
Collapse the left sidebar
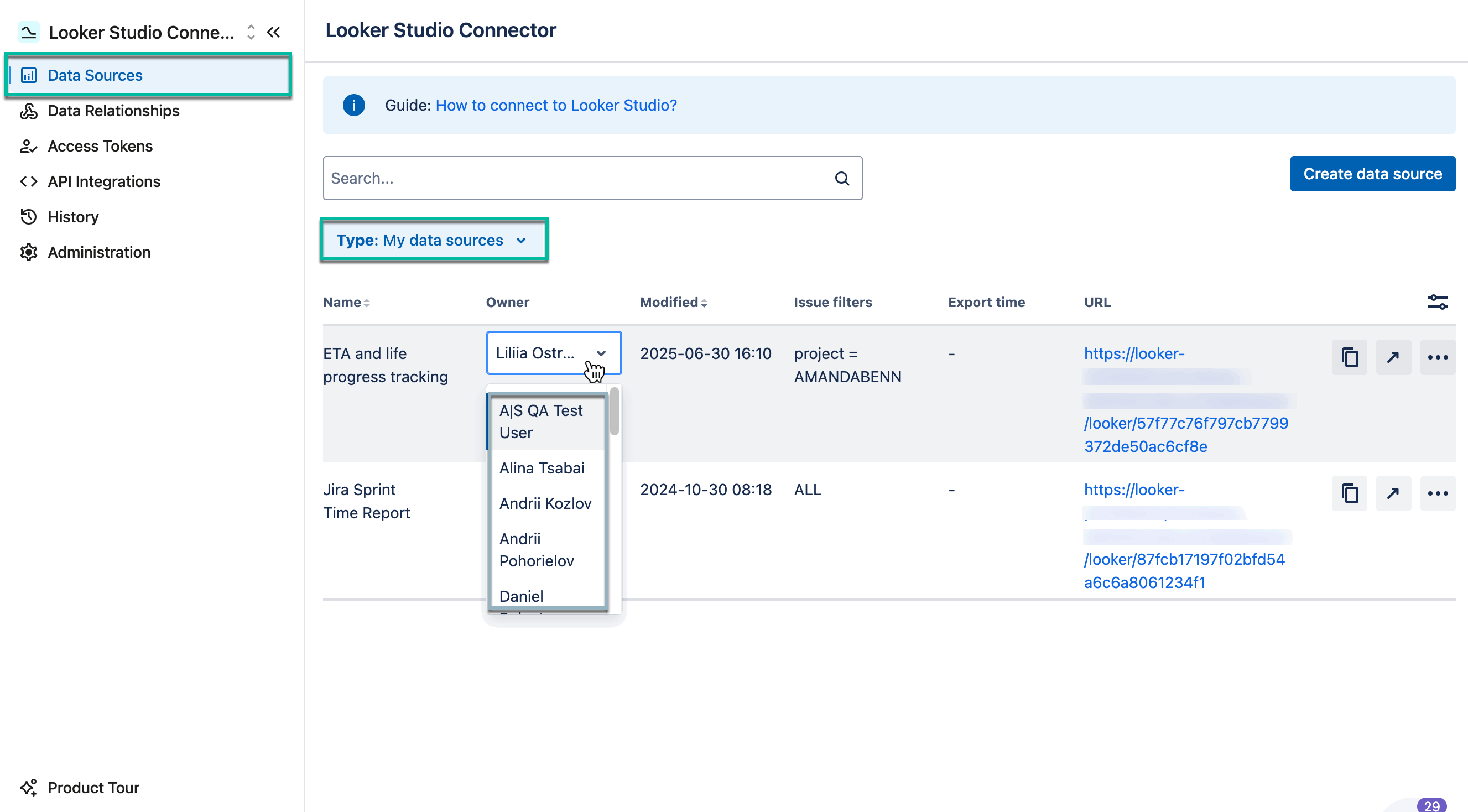274,32
